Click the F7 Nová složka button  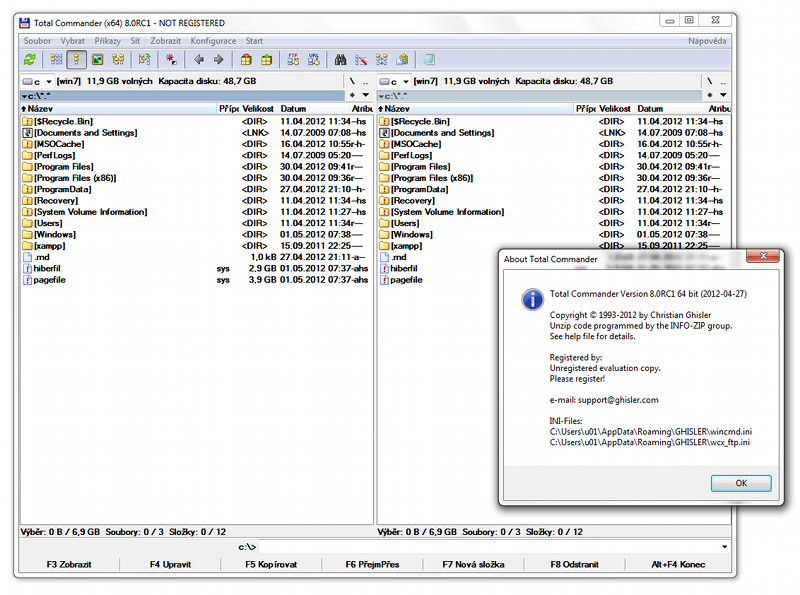[473, 564]
